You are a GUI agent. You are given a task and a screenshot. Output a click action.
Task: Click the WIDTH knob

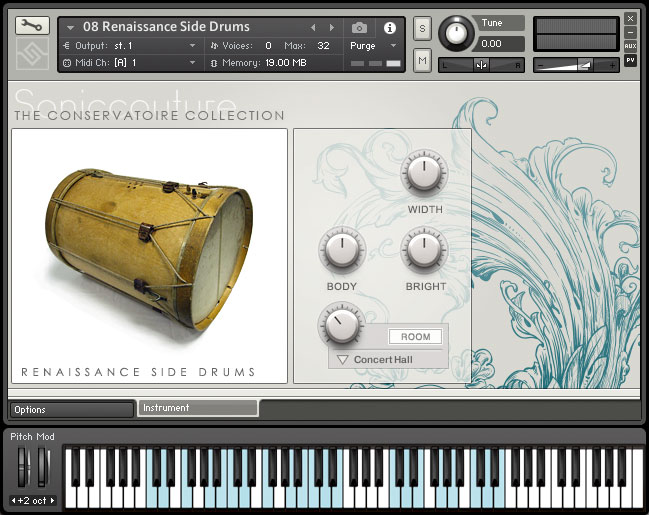tap(424, 173)
